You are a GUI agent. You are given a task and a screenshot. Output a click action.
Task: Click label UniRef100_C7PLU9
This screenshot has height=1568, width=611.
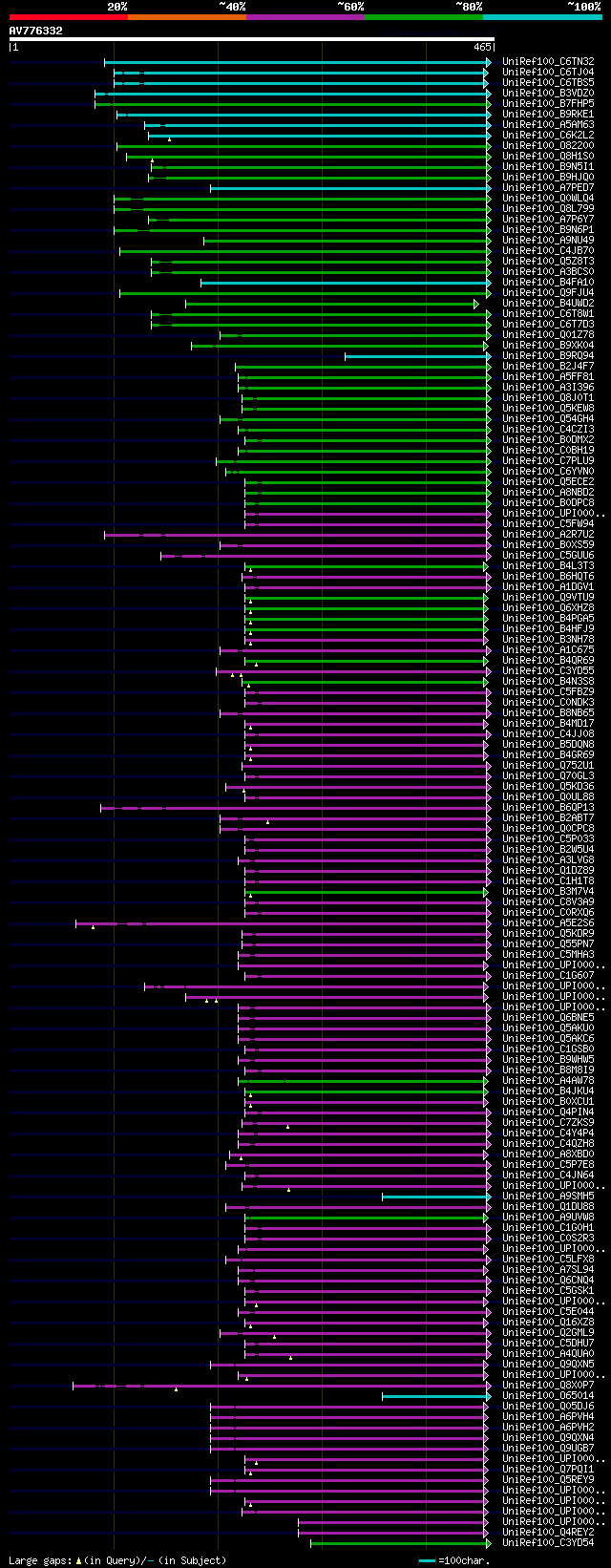click(548, 461)
